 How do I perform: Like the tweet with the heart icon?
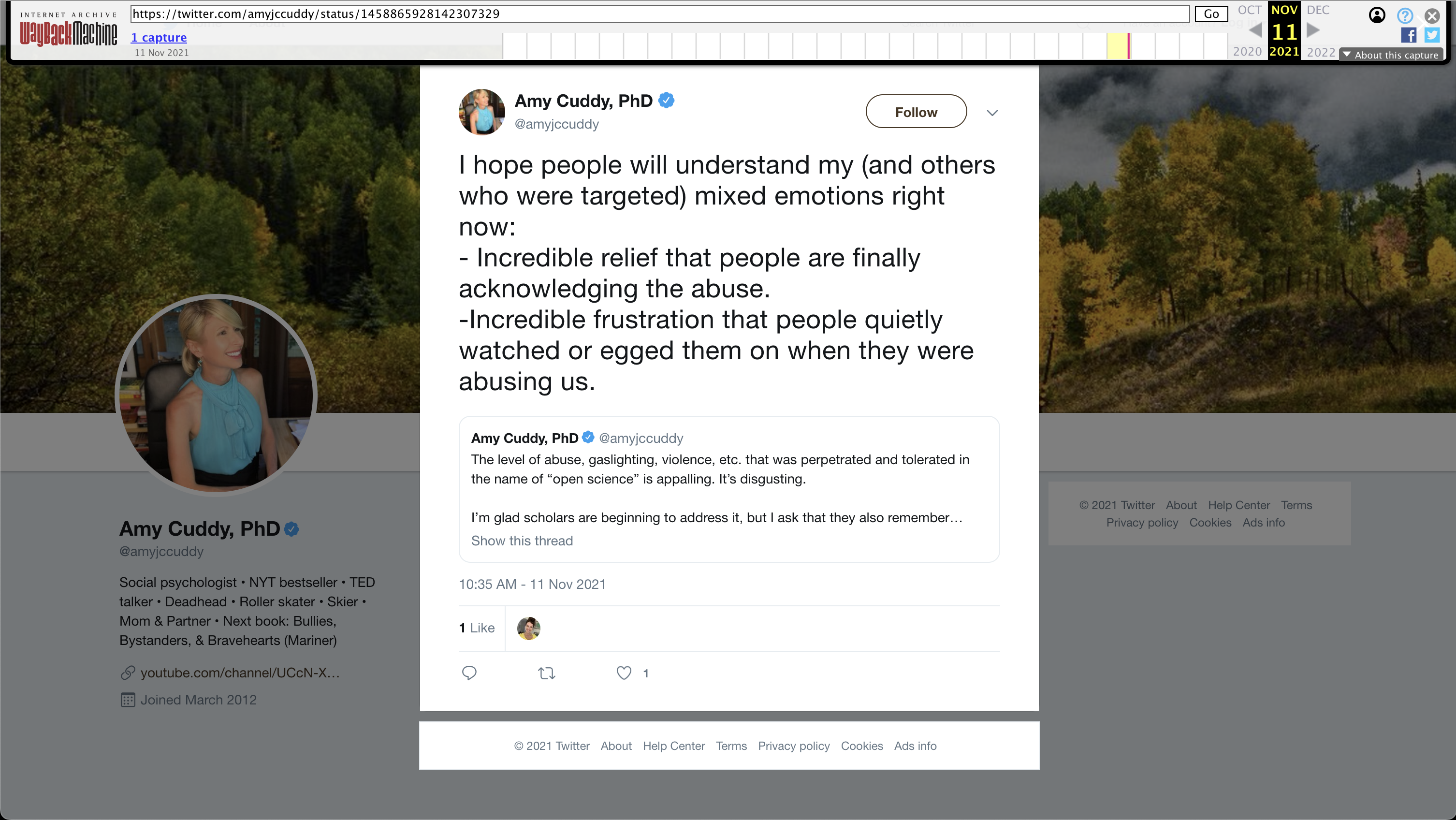click(x=624, y=673)
